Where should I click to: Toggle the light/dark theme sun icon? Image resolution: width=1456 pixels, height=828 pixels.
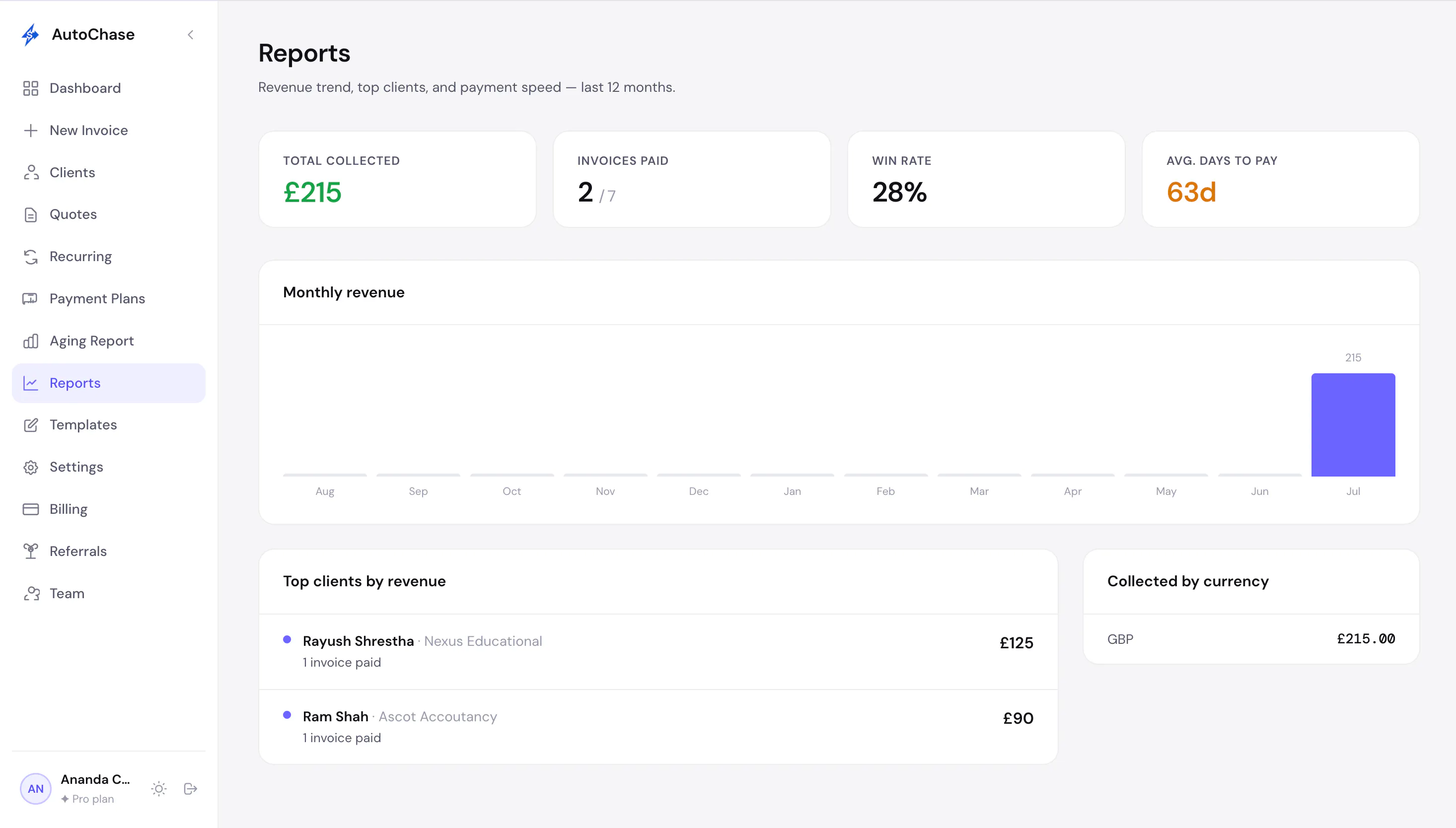(x=159, y=789)
